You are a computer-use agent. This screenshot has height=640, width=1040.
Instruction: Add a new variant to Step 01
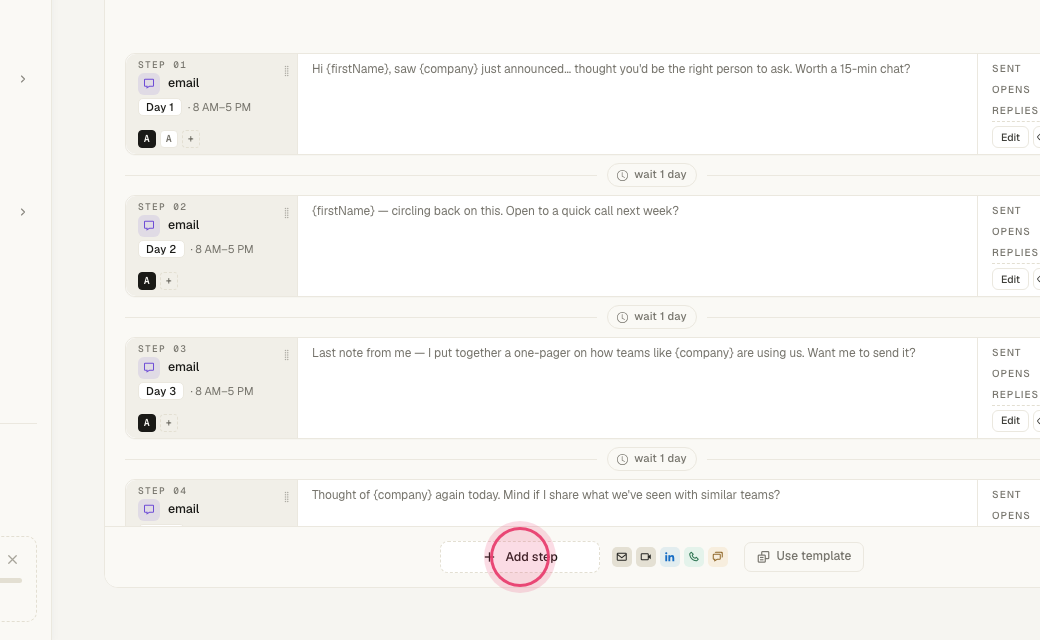click(x=190, y=139)
